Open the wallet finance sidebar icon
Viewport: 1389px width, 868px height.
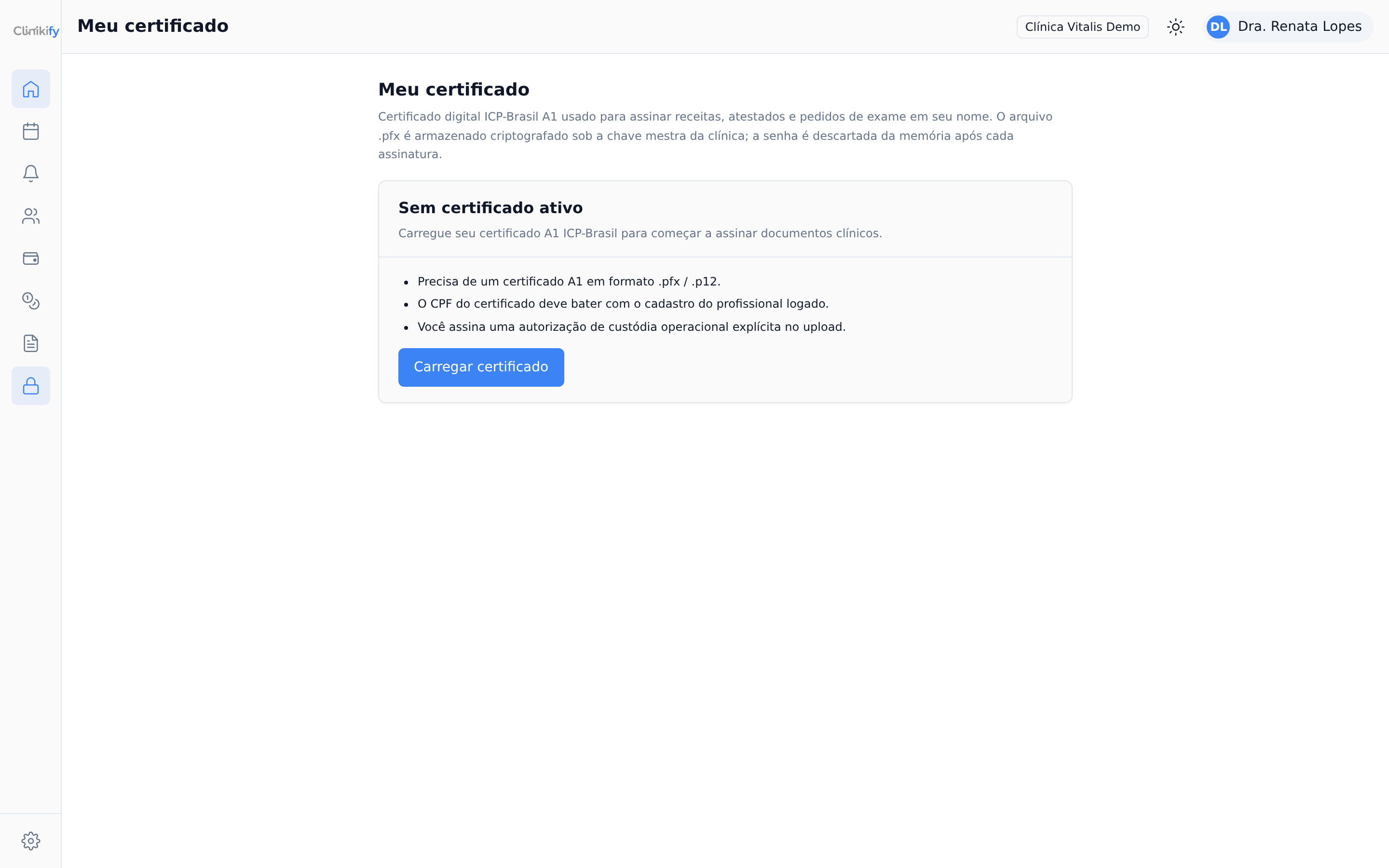[x=31, y=258]
